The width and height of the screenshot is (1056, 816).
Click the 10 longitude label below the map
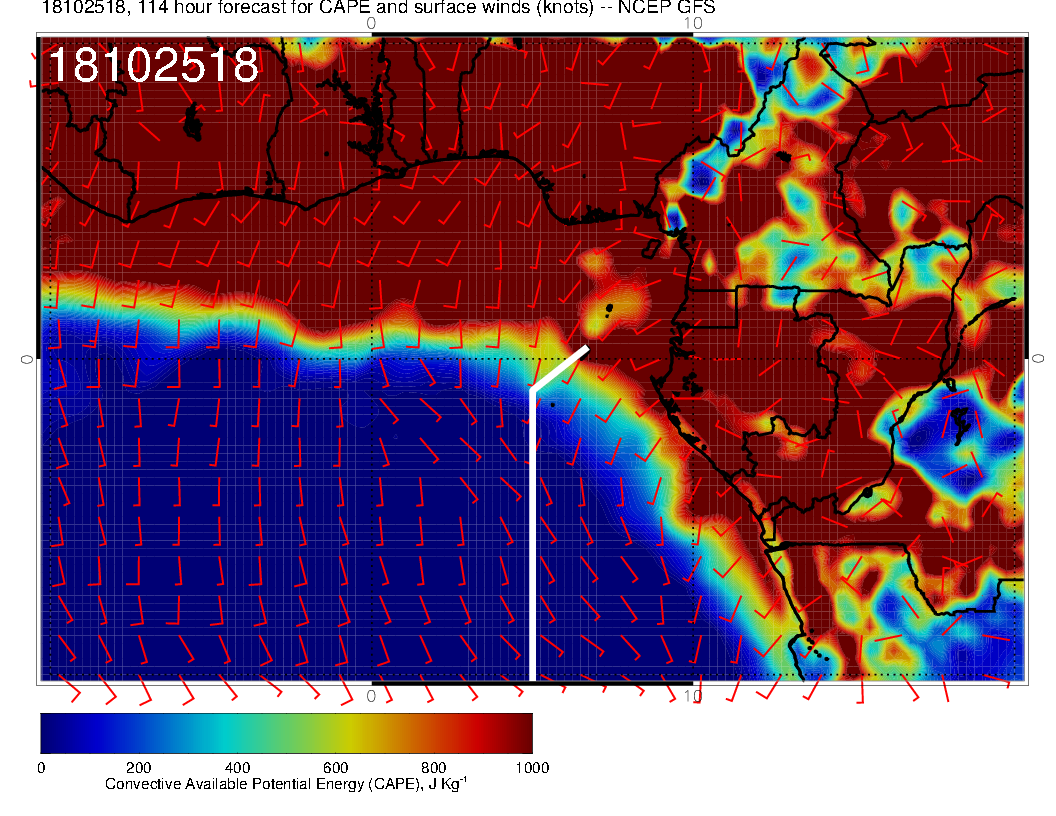point(691,695)
